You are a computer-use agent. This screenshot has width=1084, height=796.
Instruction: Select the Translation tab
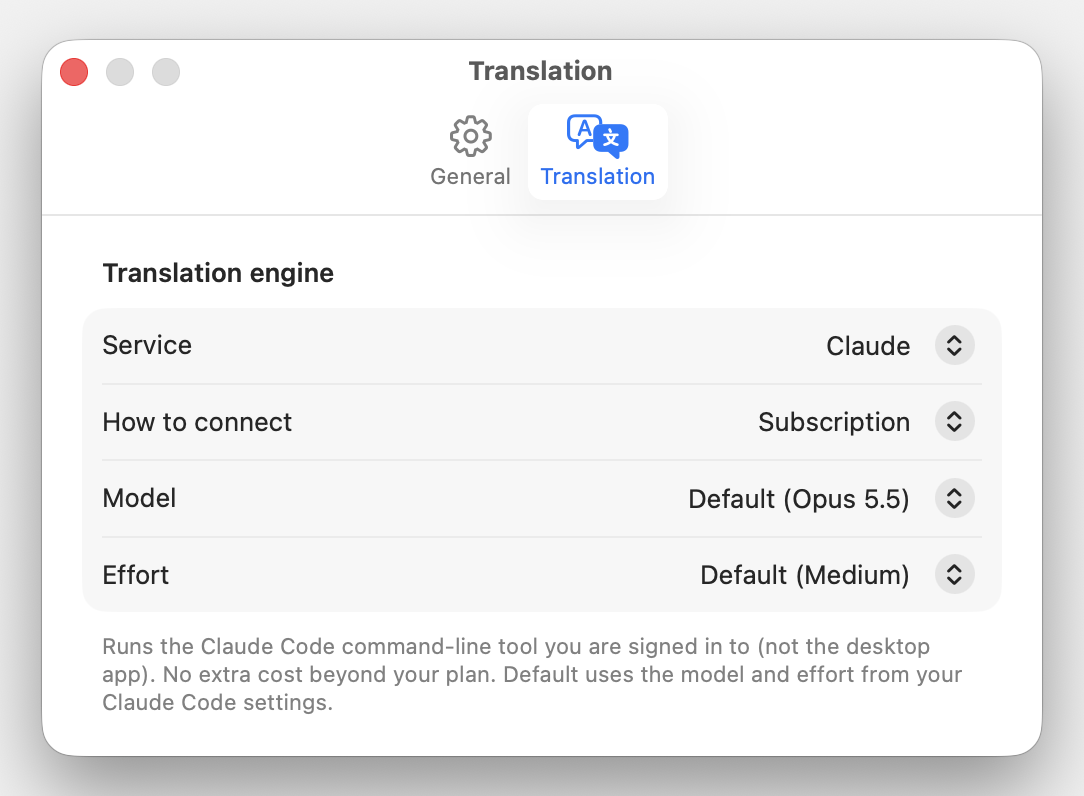coord(597,151)
